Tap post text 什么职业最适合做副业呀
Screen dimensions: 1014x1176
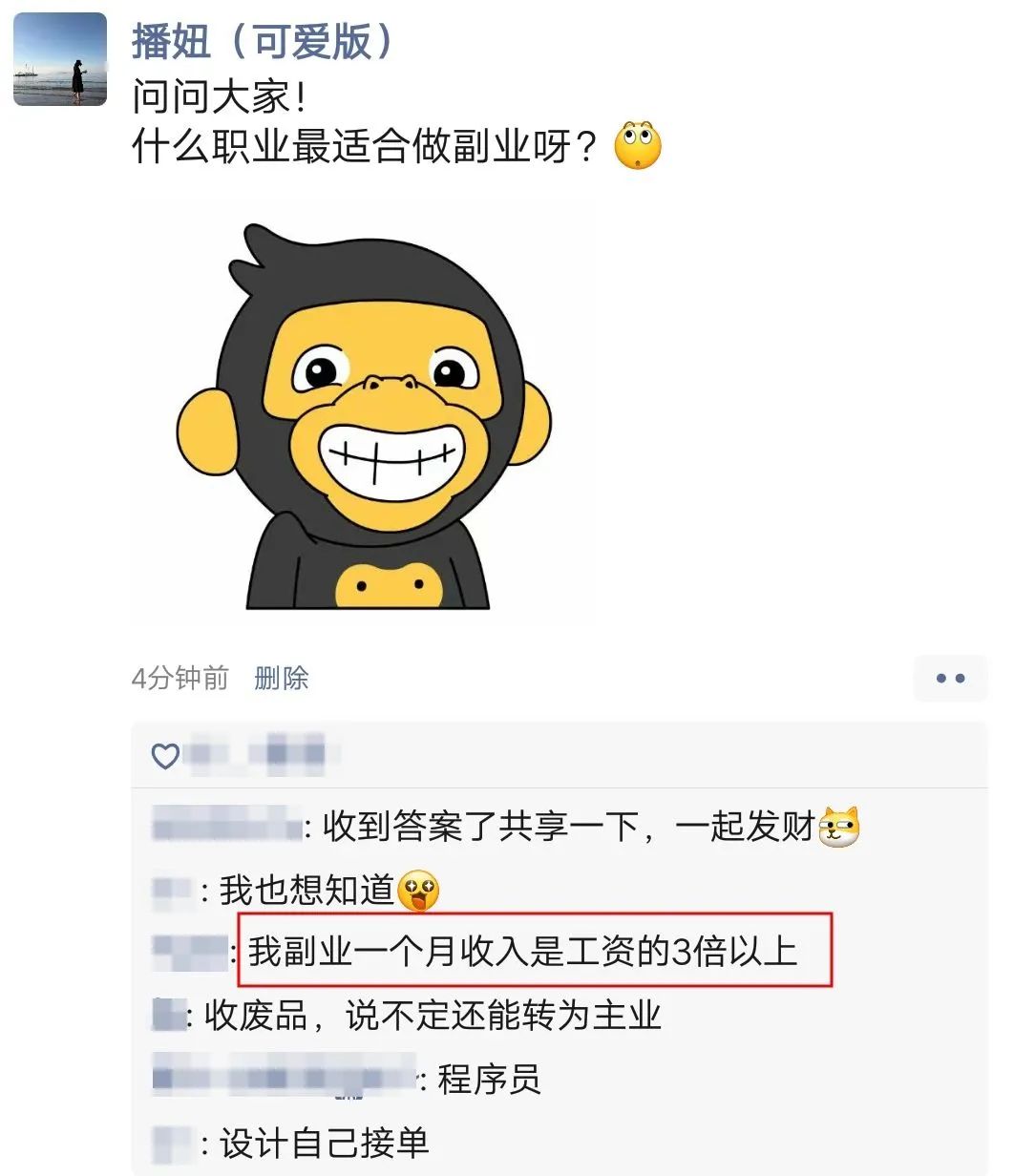(366, 148)
